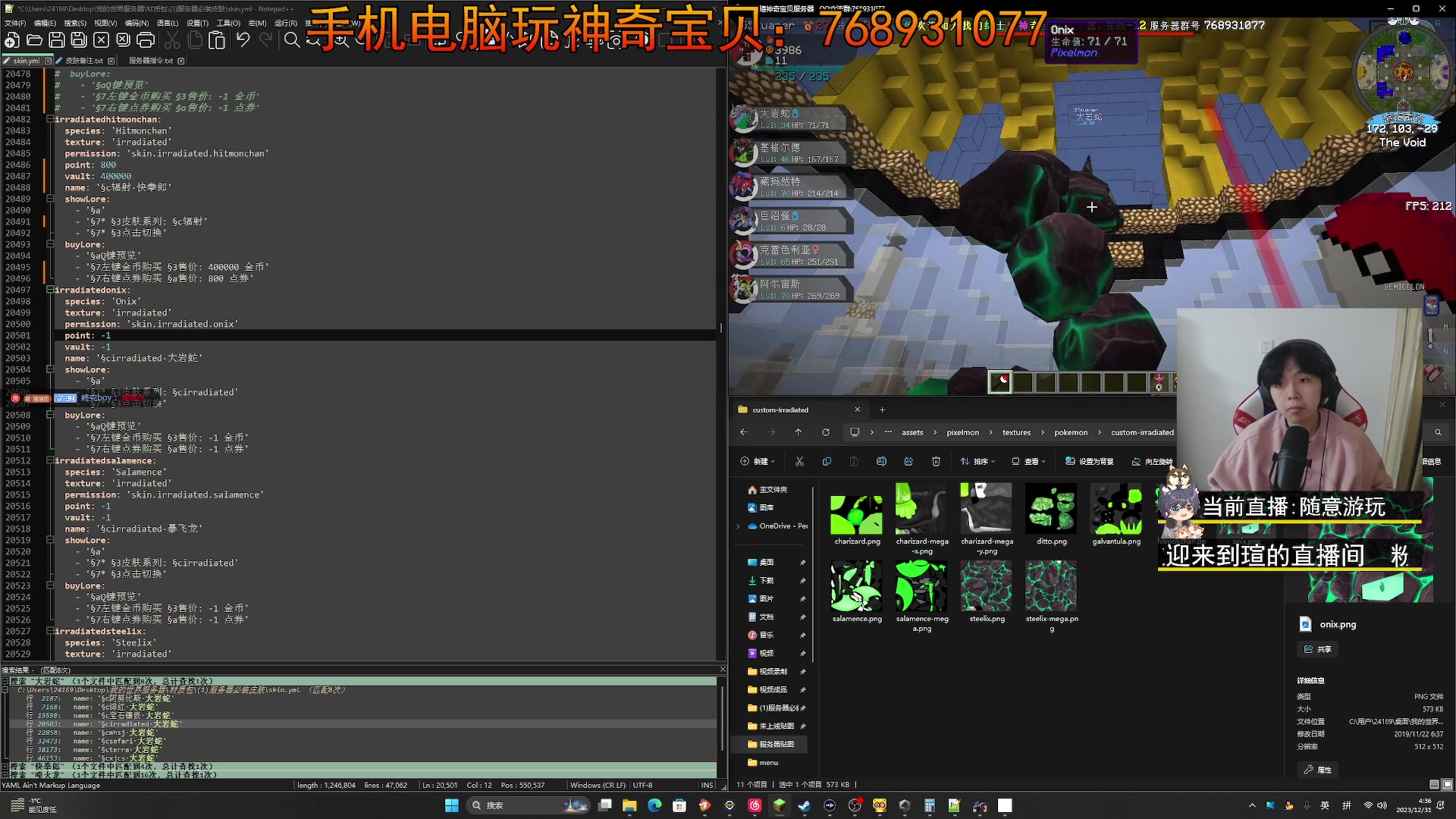Viewport: 1456px width, 819px height.
Task: Click the Share icon in File Explorer toolbar
Action: [908, 461]
